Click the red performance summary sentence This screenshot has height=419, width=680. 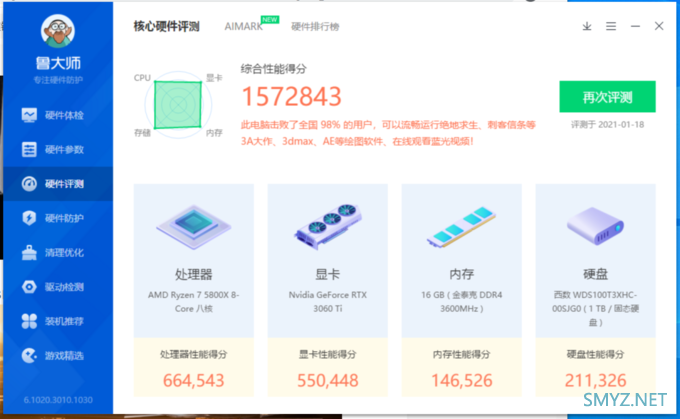coord(388,133)
